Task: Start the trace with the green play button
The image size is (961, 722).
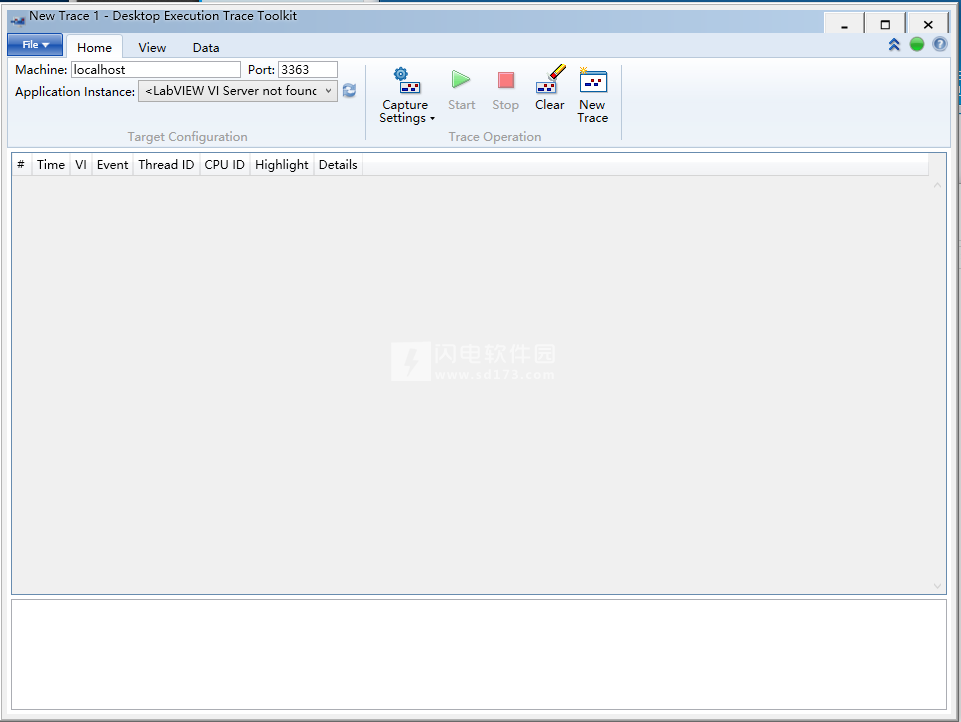Action: click(x=461, y=89)
